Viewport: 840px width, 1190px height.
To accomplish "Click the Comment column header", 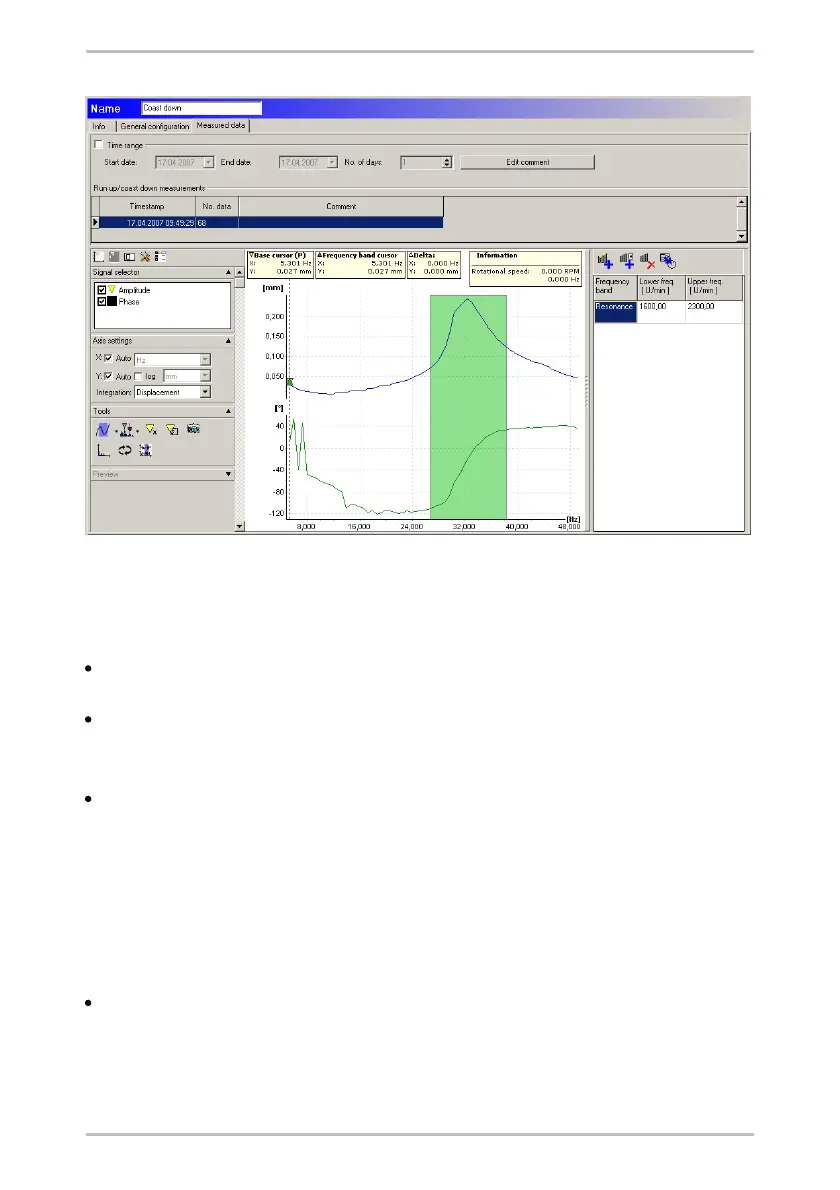I will [341, 206].
